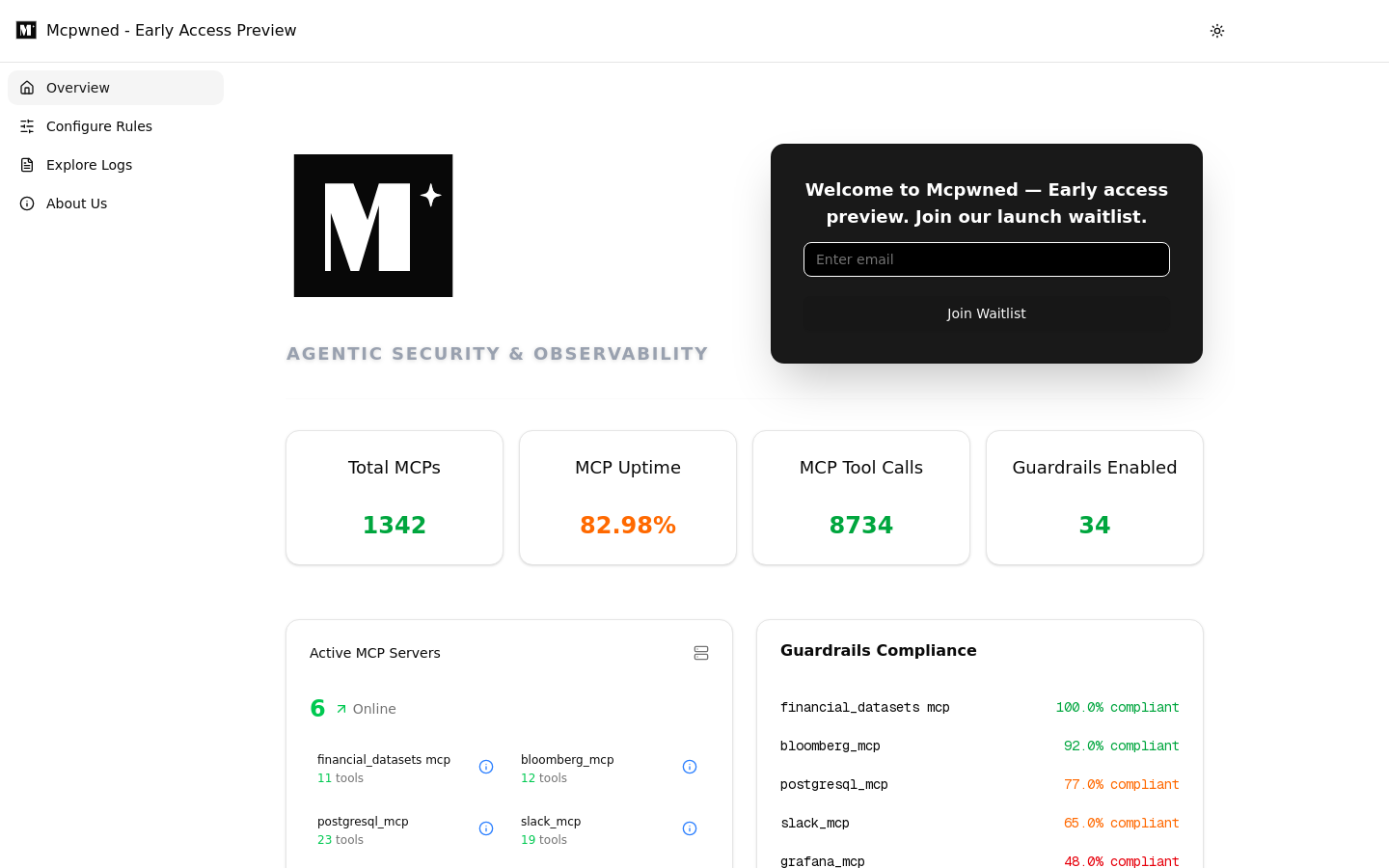1389x868 pixels.
Task: Focus the Enter email input field
Action: point(987,259)
